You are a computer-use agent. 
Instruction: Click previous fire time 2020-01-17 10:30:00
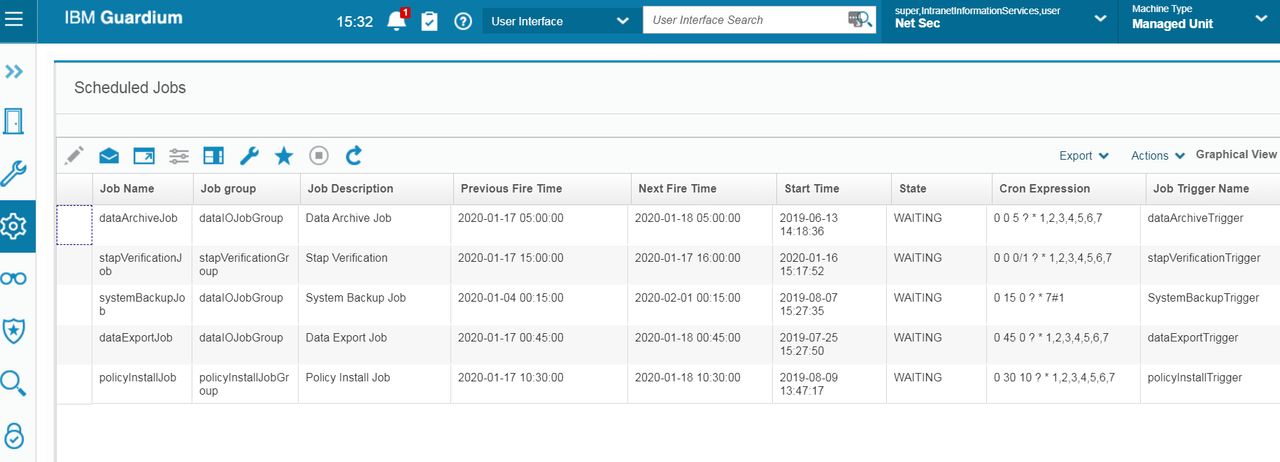coord(510,377)
